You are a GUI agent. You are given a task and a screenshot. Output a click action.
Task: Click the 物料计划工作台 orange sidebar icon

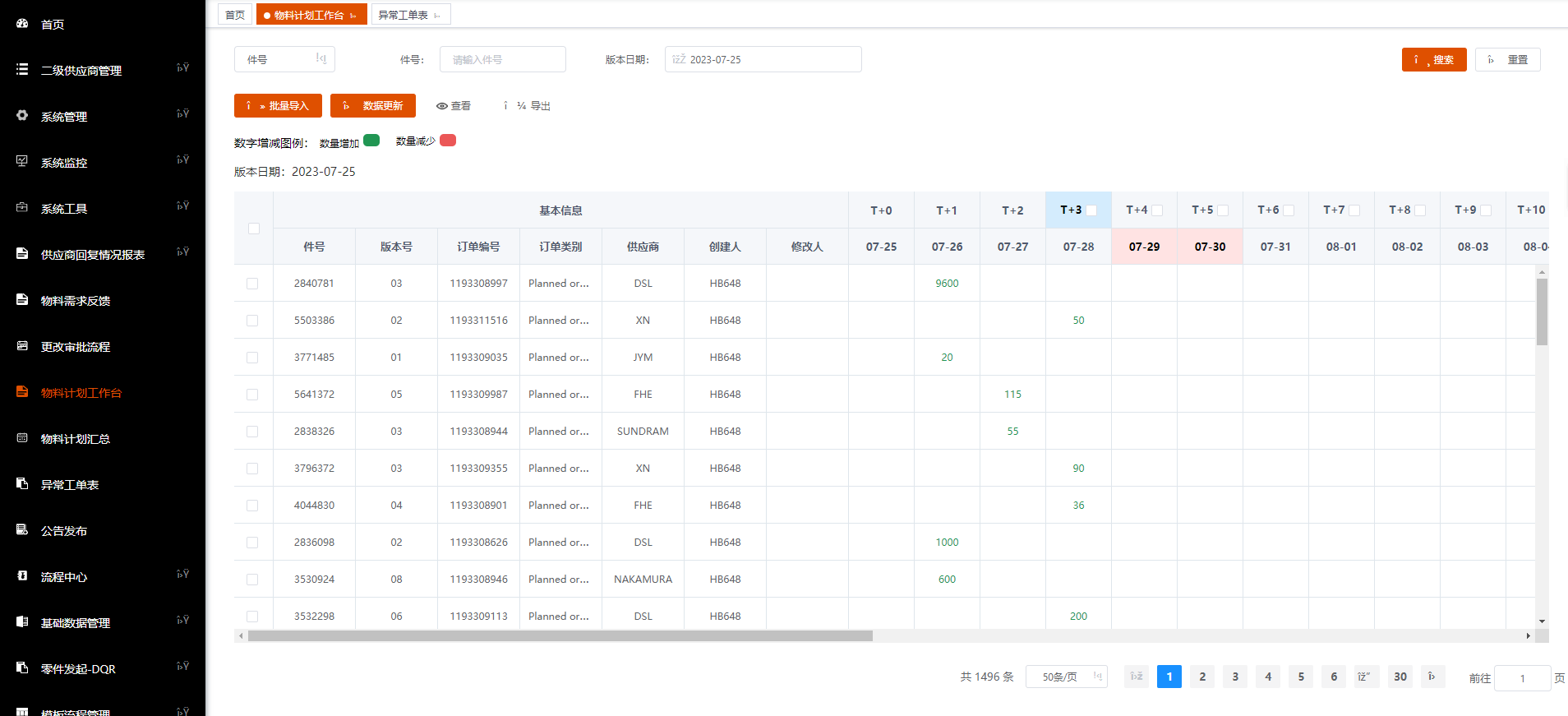click(22, 392)
